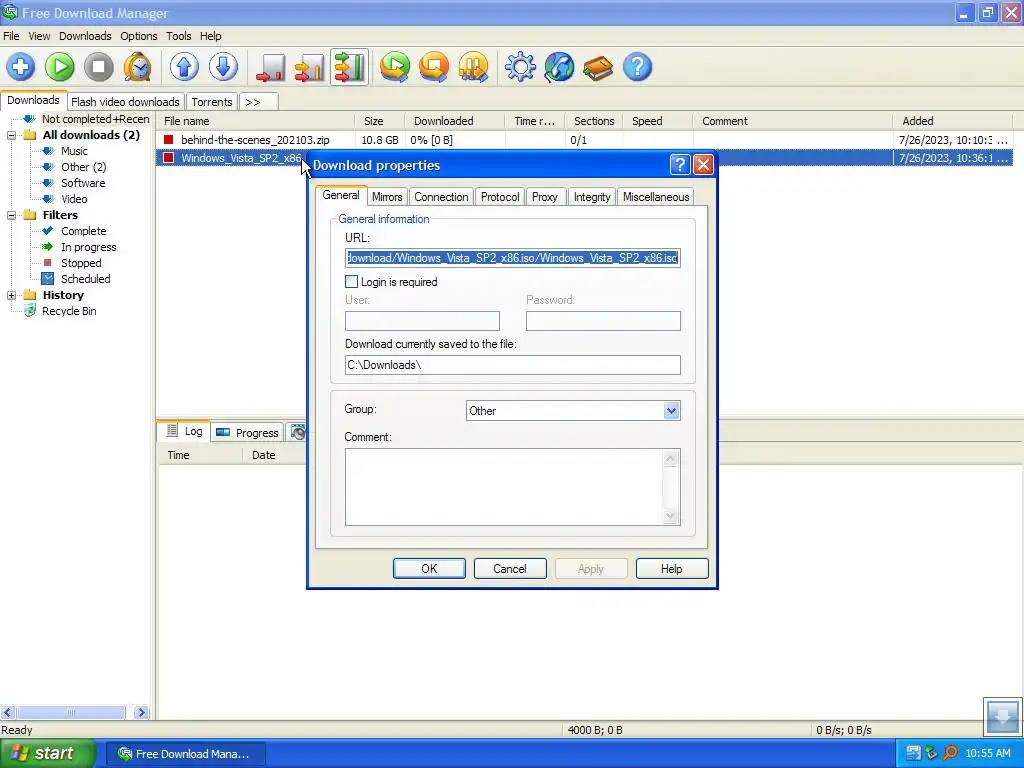Viewport: 1024px width, 768px height.
Task: Collapse the Filters tree node
Action: point(11,215)
